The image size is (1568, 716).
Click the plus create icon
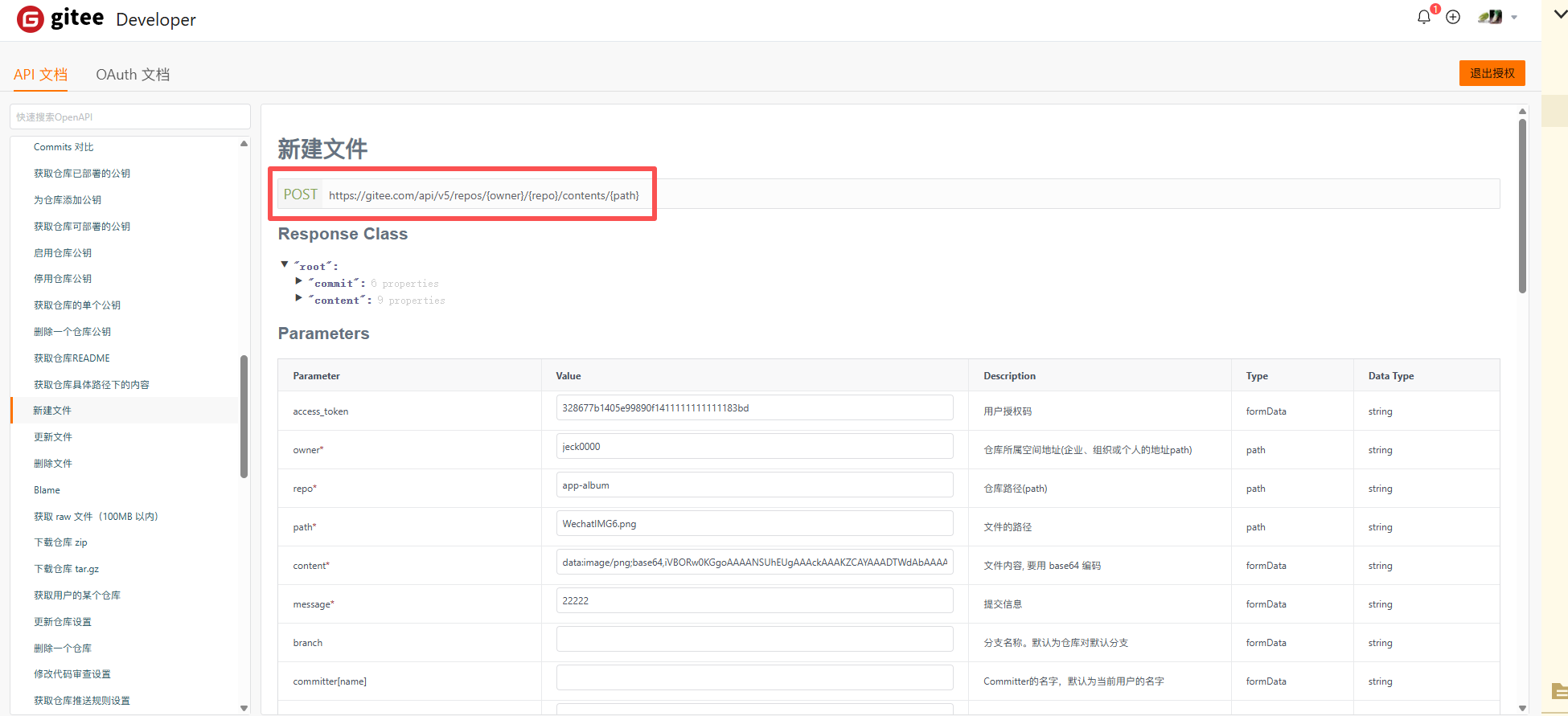(1453, 17)
